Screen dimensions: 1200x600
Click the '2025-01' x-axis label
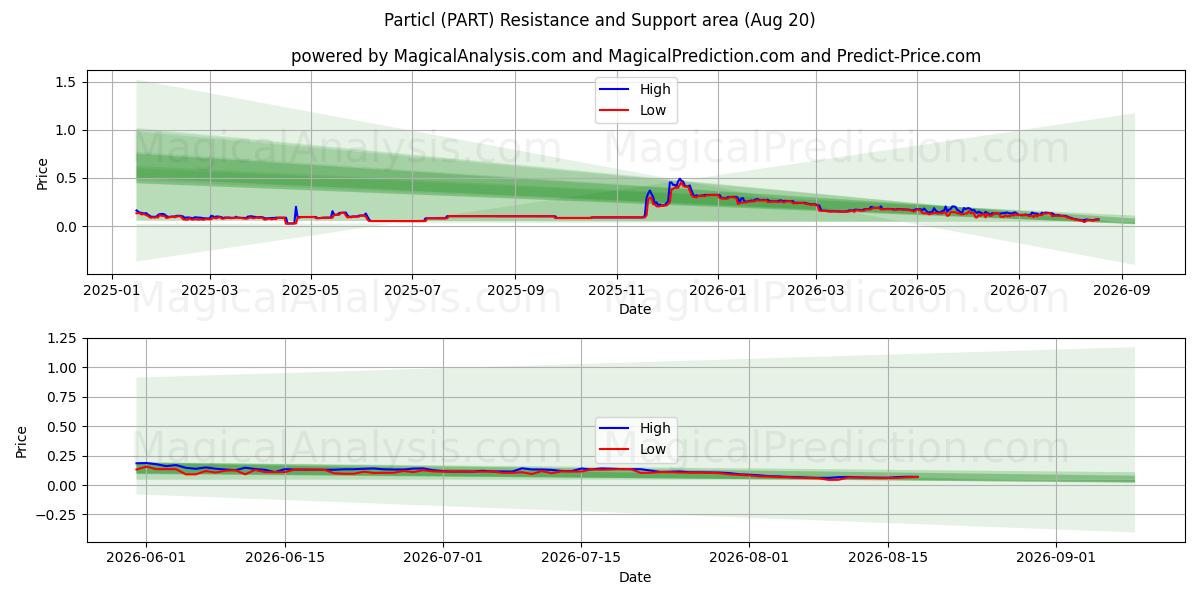click(x=110, y=290)
